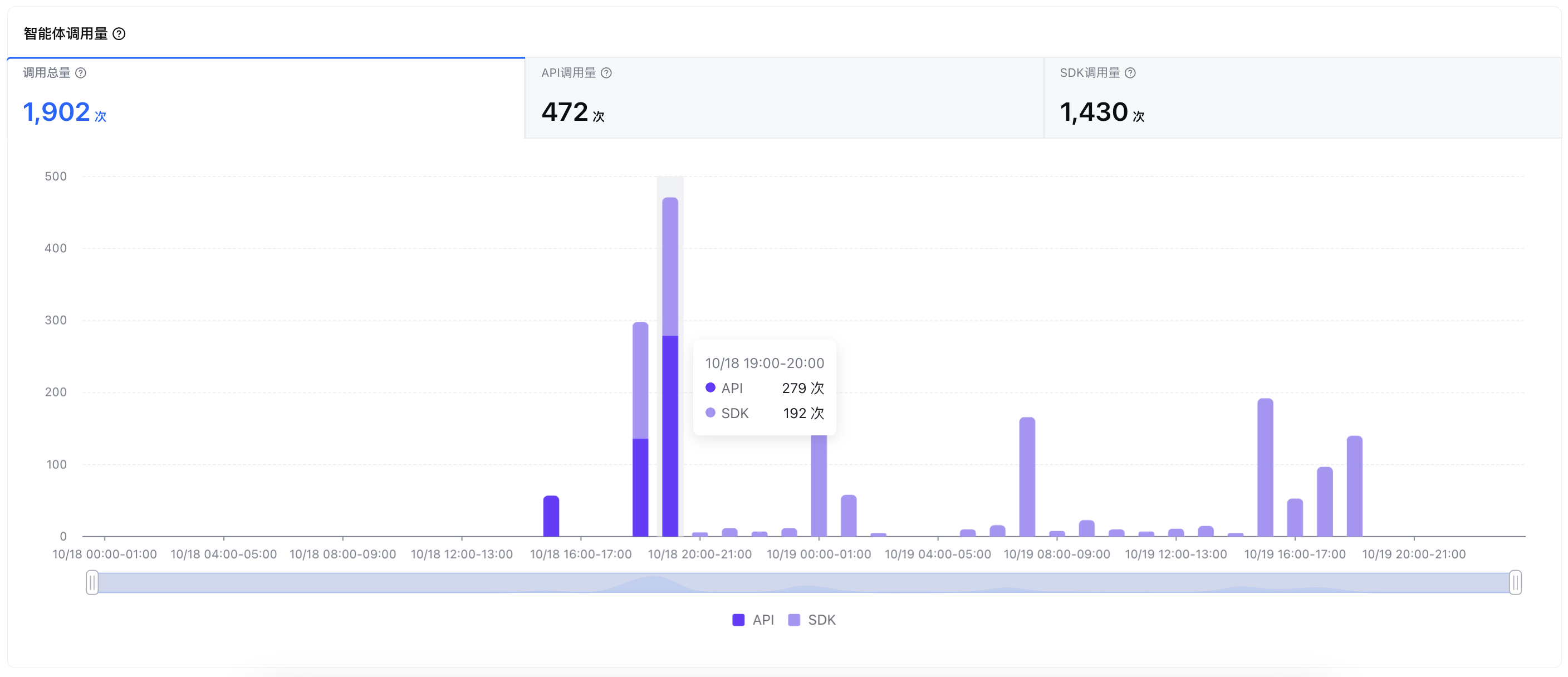Viewport: 1568px width, 677px height.
Task: Grab the left handle of the range slider
Action: (92, 583)
